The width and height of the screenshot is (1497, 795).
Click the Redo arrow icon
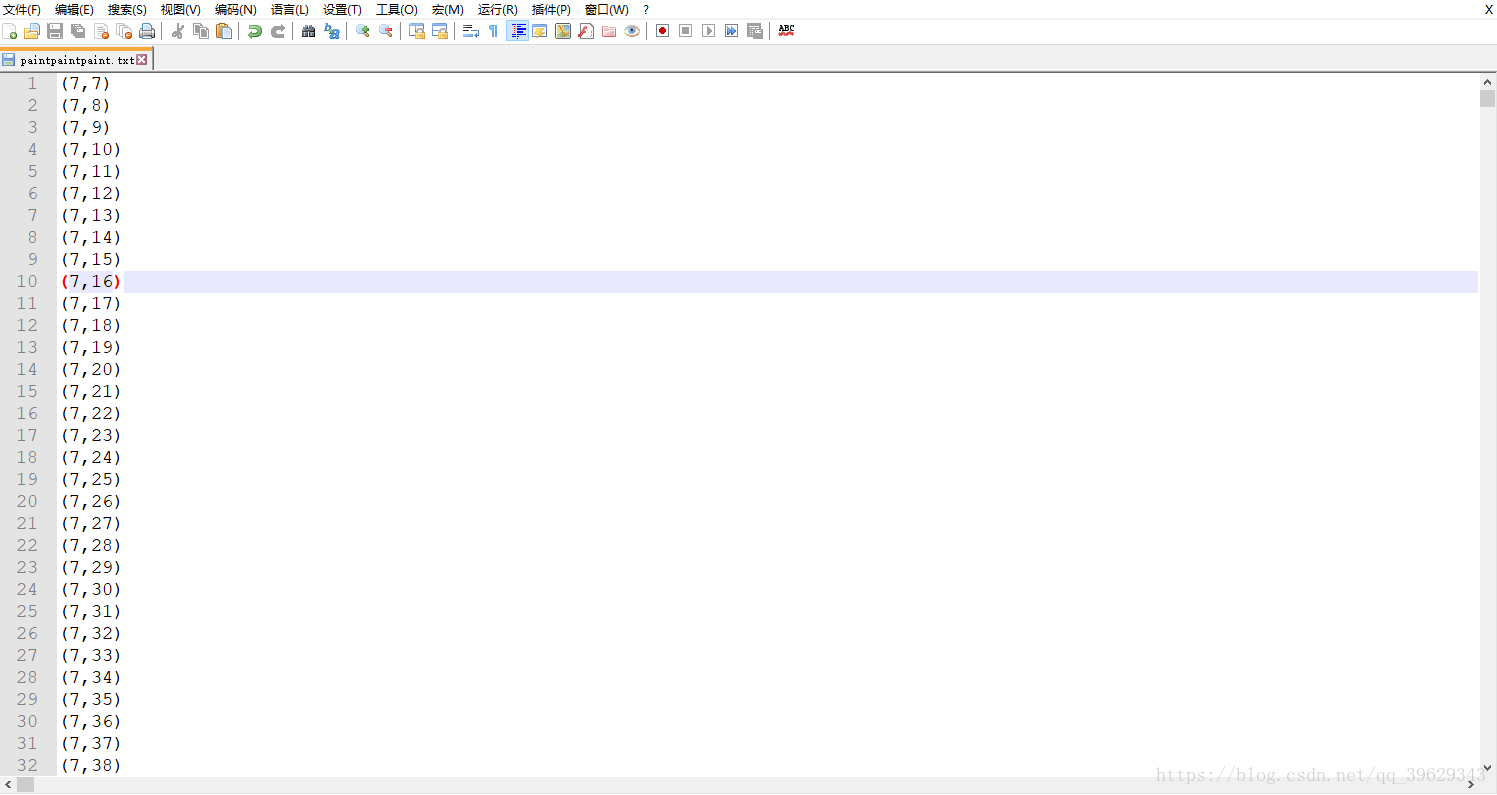(278, 31)
